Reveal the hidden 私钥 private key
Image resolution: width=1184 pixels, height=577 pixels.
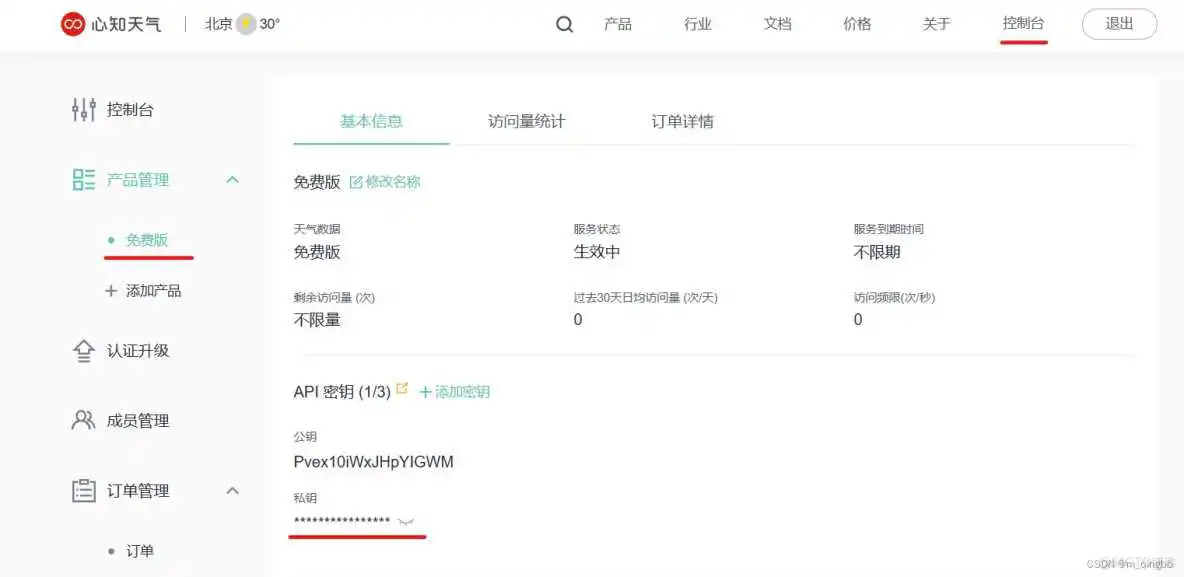coord(407,521)
